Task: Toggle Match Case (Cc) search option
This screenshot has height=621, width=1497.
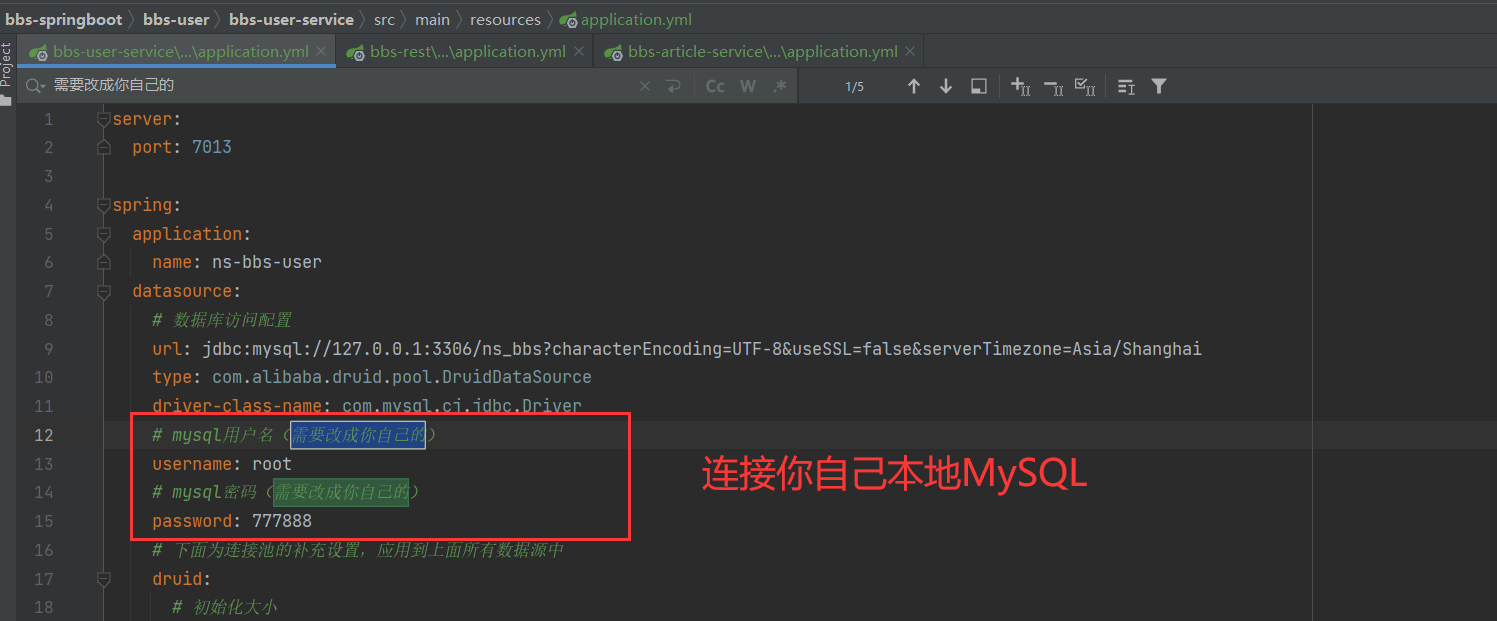Action: pos(715,86)
